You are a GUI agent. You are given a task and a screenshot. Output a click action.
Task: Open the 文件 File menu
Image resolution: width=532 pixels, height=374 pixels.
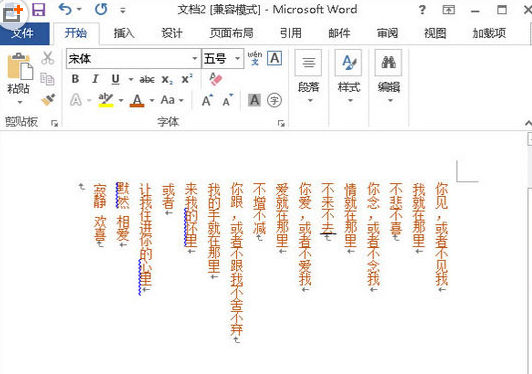(23, 33)
